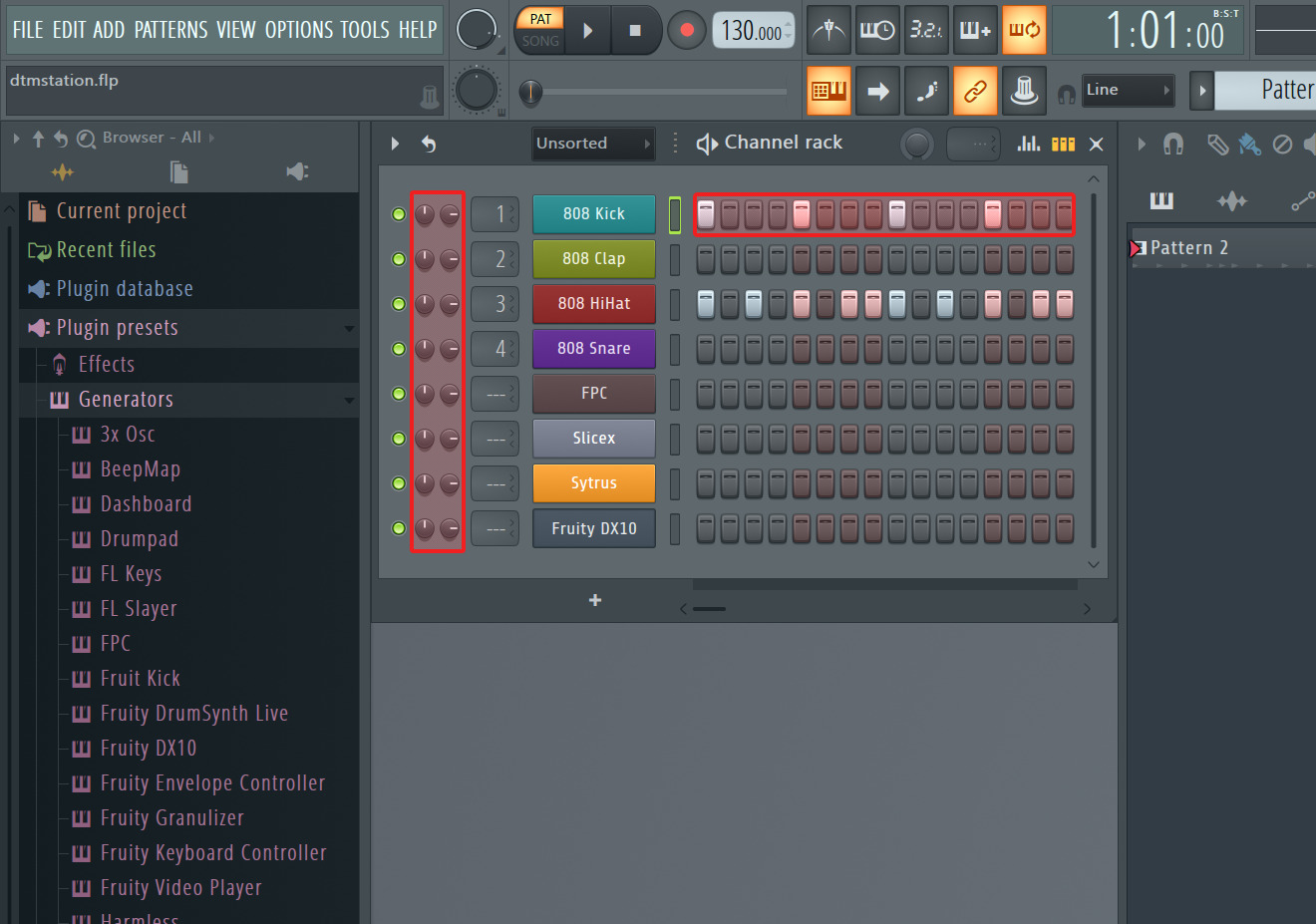Click the browser audio waveform tab icon

tap(63, 172)
